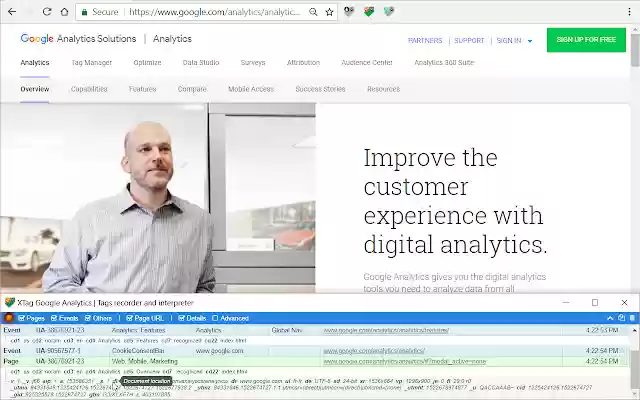
Task: Click the 'Analytics: Features' event category cell
Action: (x=138, y=330)
